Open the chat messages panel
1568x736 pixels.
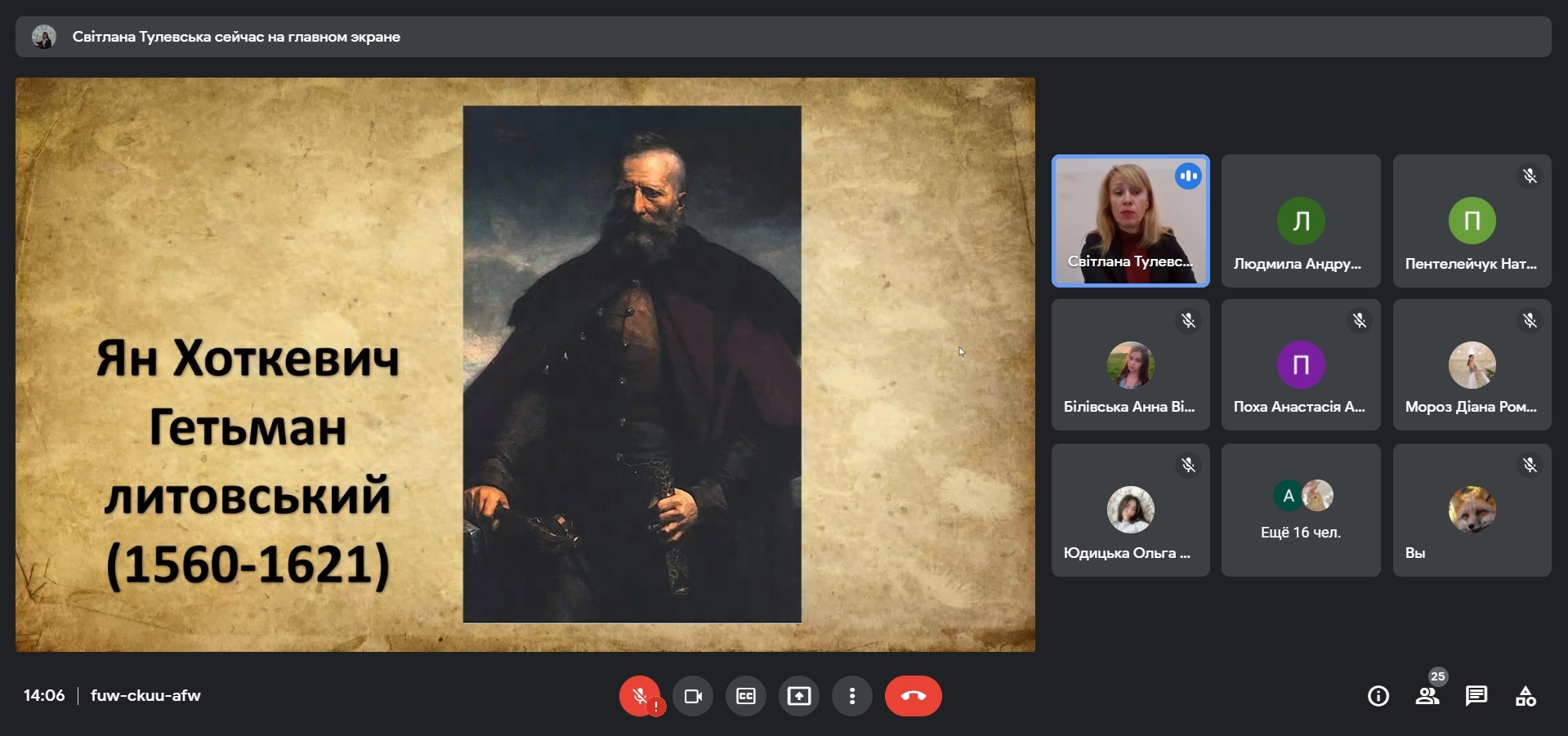[x=1476, y=696]
